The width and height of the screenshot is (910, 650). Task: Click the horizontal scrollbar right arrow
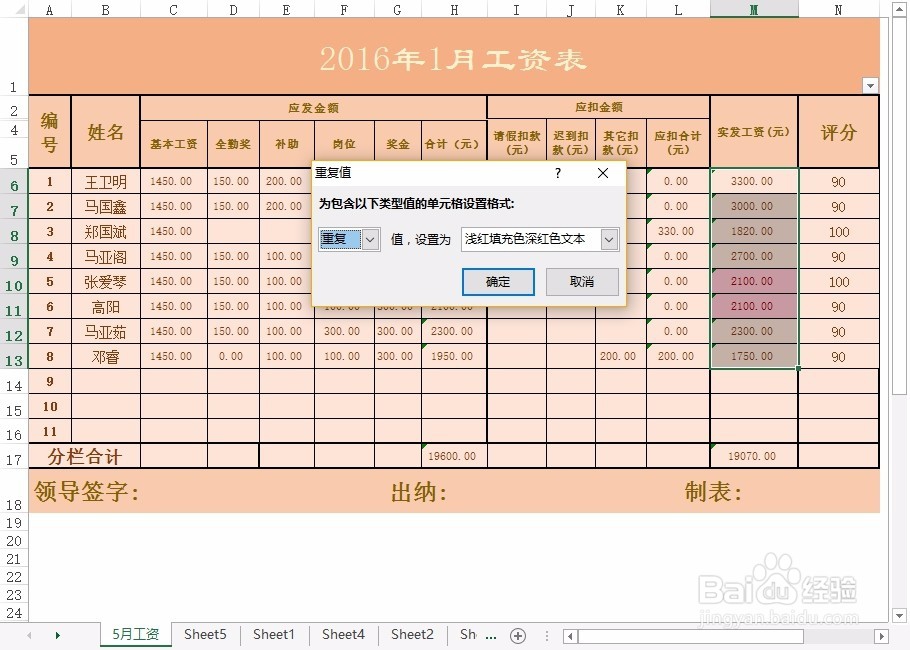pos(881,634)
